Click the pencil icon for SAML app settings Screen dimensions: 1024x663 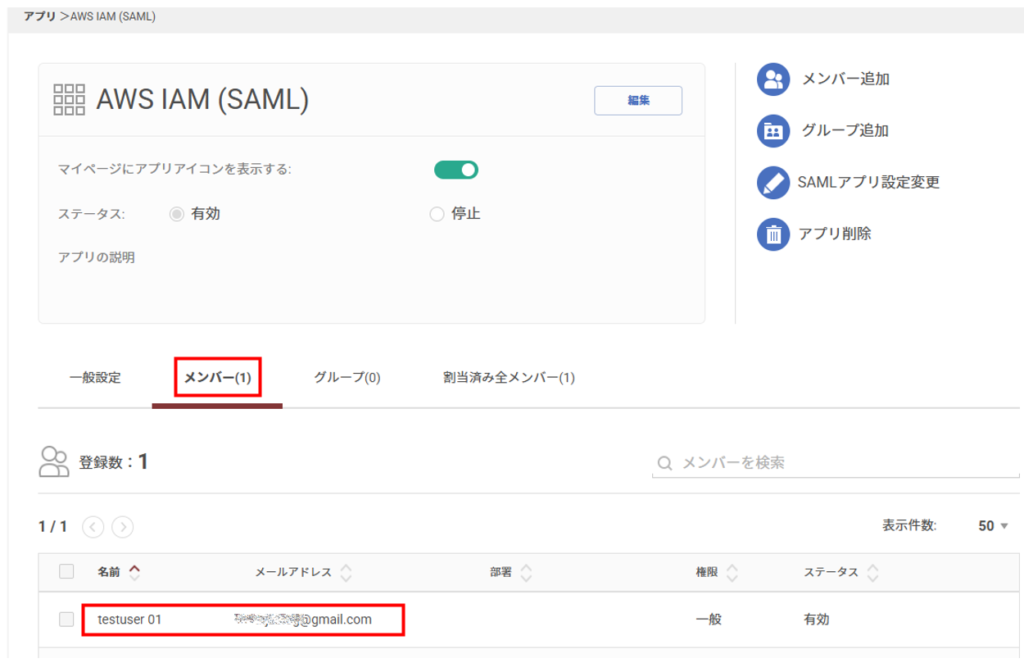click(x=773, y=183)
